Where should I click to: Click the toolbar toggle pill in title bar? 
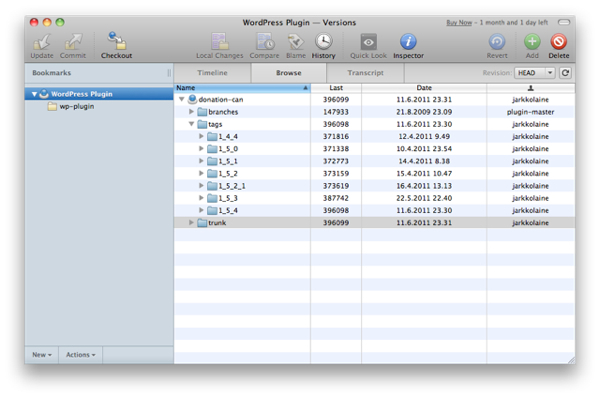point(564,22)
